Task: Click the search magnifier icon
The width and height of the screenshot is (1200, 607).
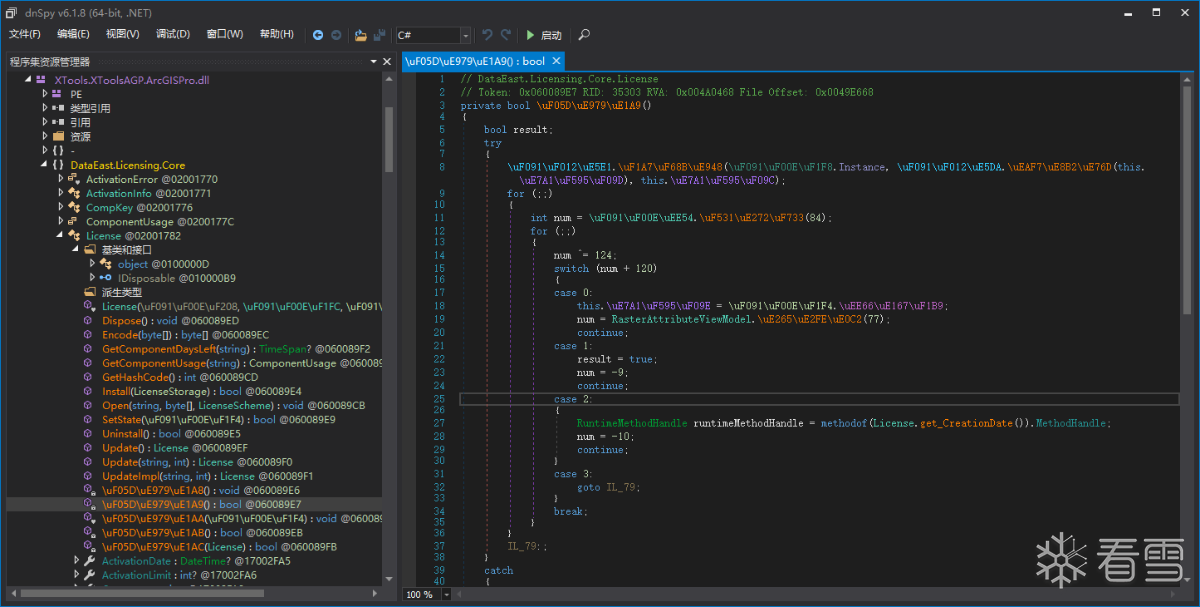Action: [x=585, y=35]
